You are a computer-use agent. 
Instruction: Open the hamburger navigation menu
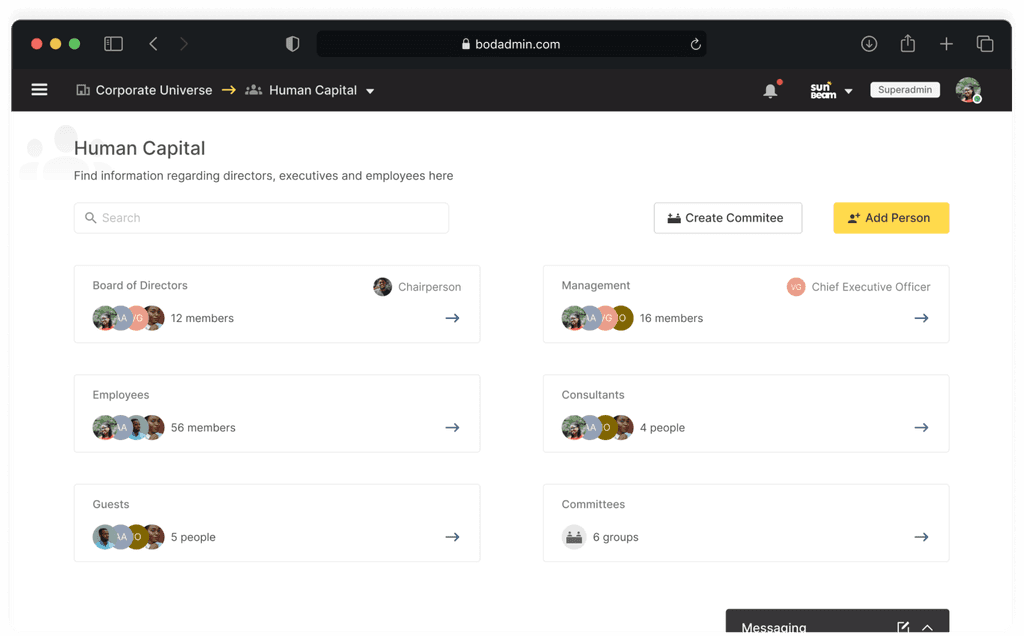pyautogui.click(x=40, y=90)
